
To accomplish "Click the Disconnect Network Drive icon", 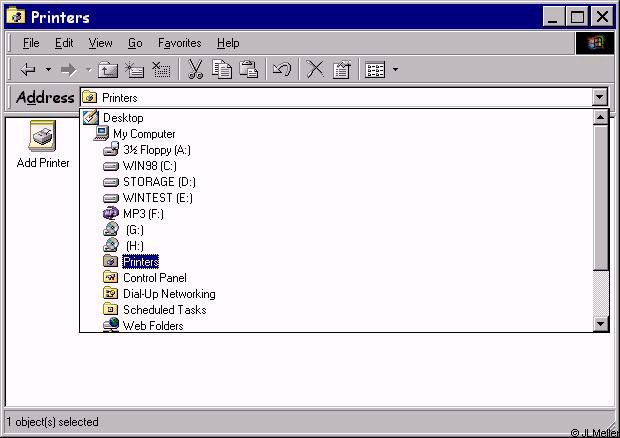I will (x=161, y=70).
